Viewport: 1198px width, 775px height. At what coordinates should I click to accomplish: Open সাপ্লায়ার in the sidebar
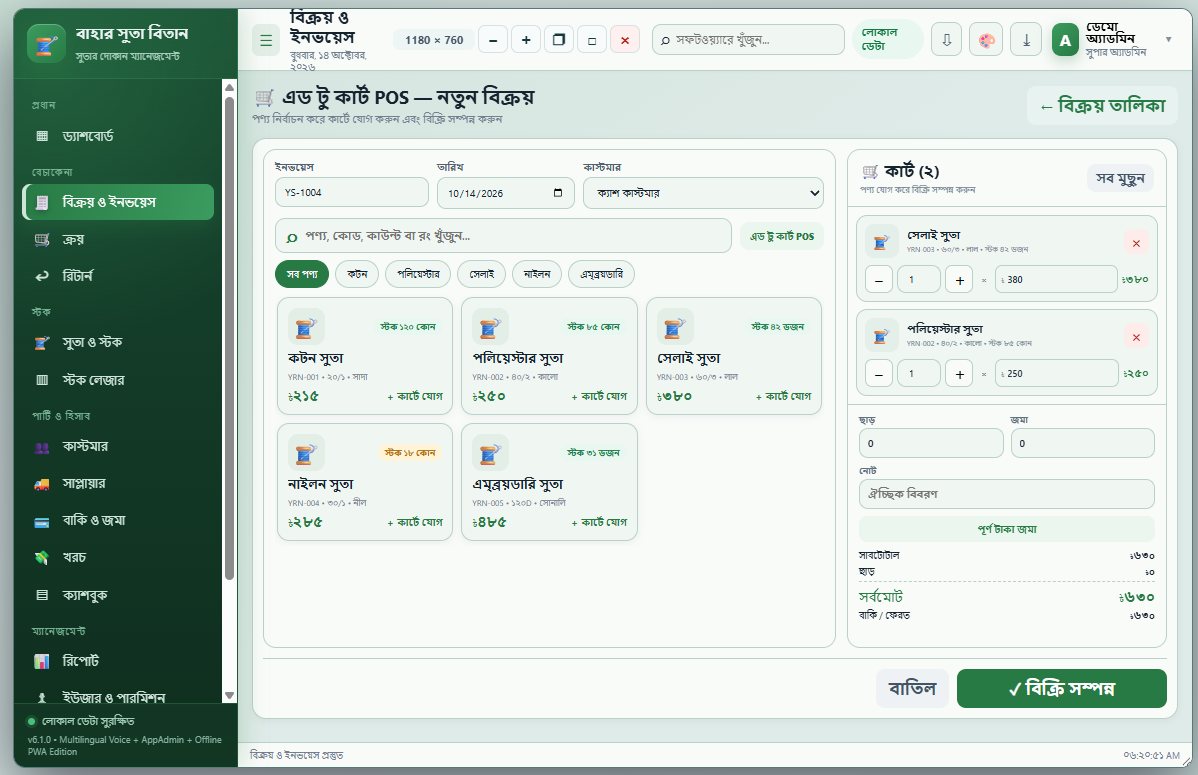point(118,483)
